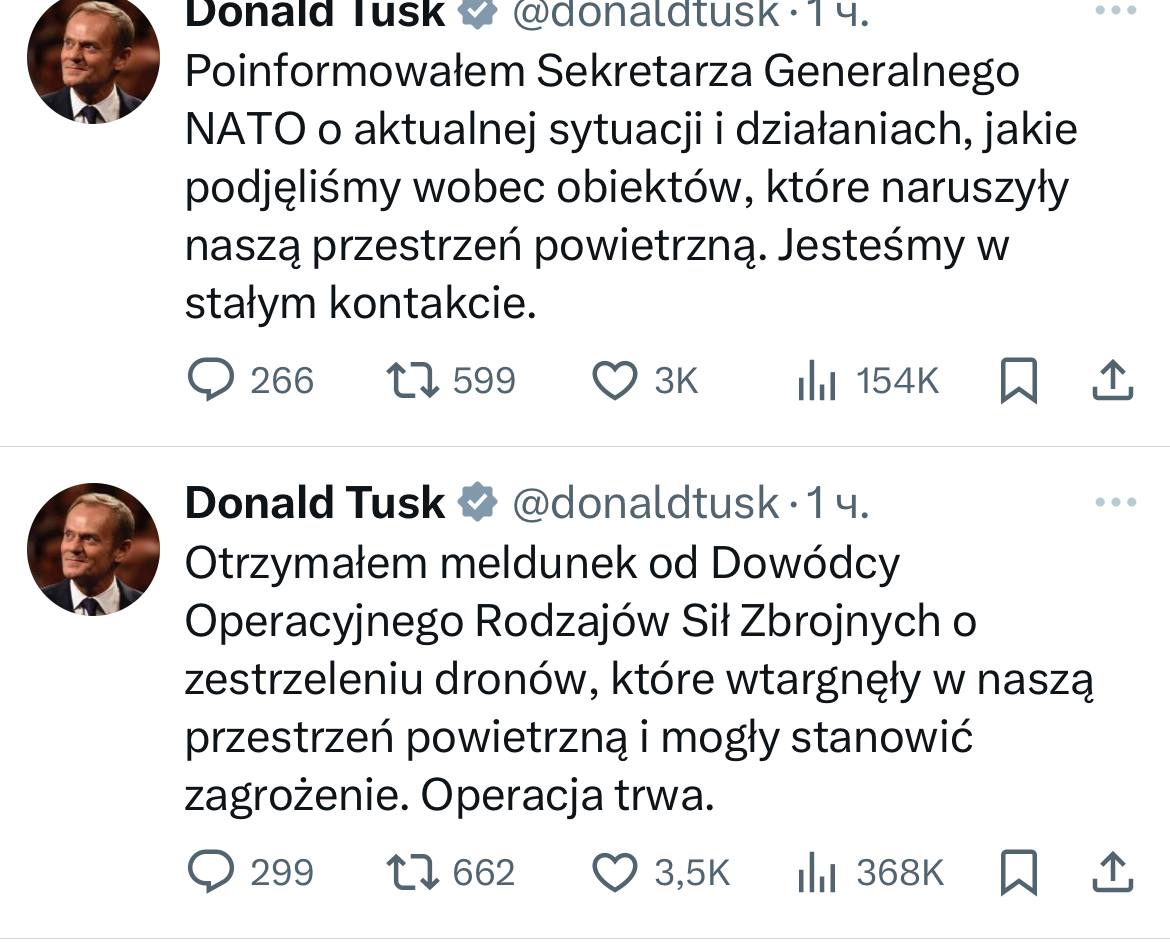Viewport: 1170px width, 942px height.
Task: Retweet the tweet with 599 reposts
Action: pos(413,381)
